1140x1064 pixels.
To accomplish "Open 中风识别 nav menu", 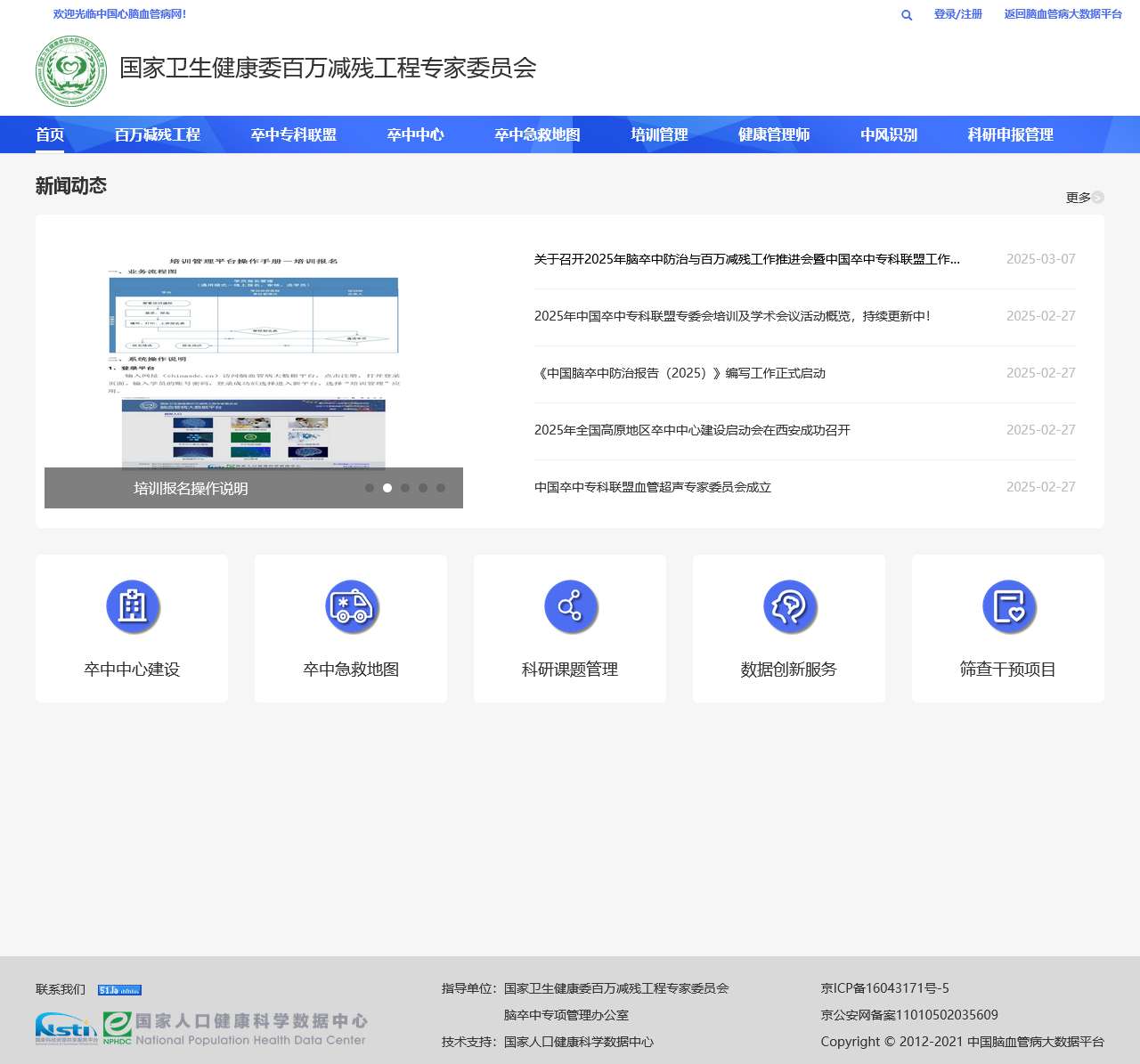I will [x=890, y=134].
